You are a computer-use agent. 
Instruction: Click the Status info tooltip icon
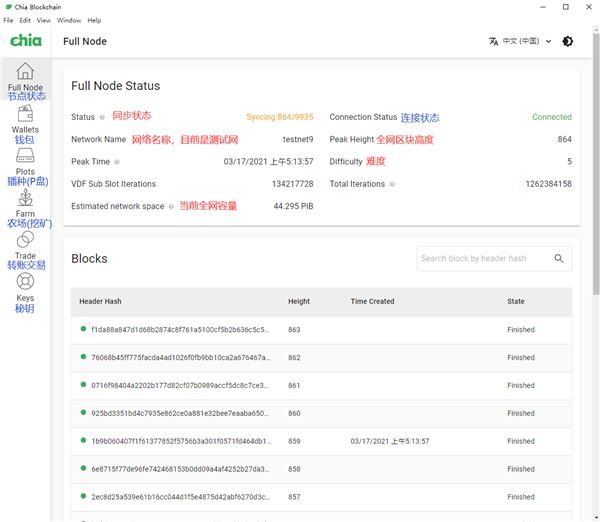pos(102,117)
